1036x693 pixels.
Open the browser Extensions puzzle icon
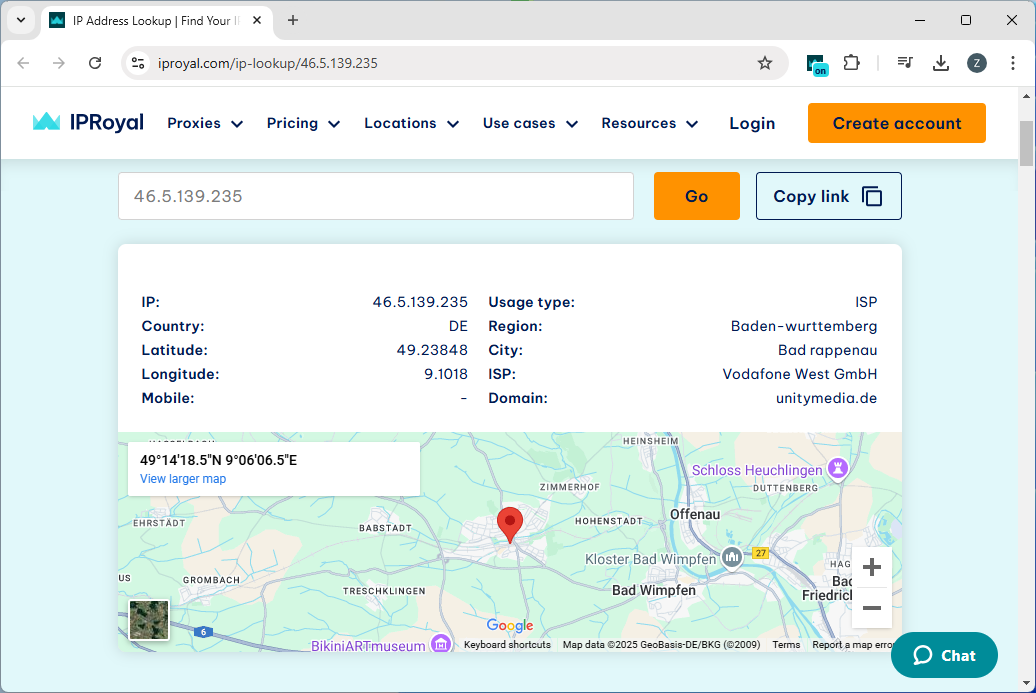[852, 63]
